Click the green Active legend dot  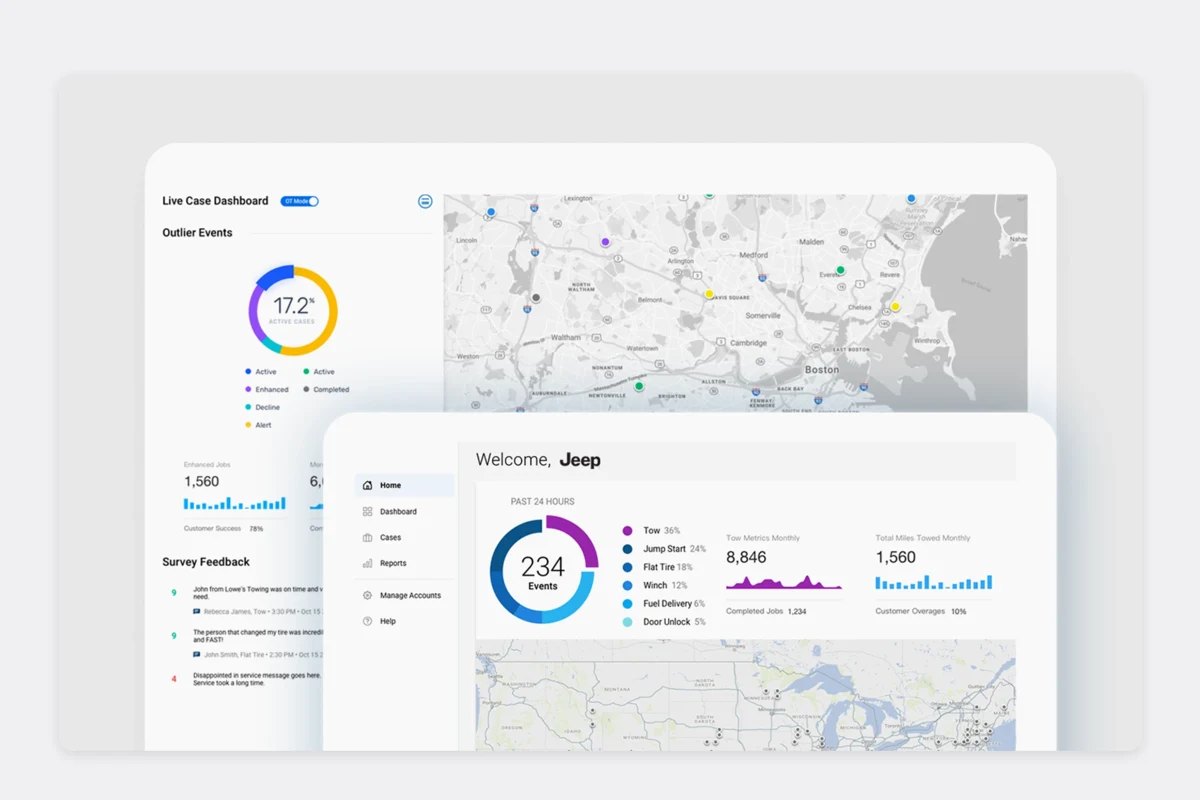(x=306, y=372)
